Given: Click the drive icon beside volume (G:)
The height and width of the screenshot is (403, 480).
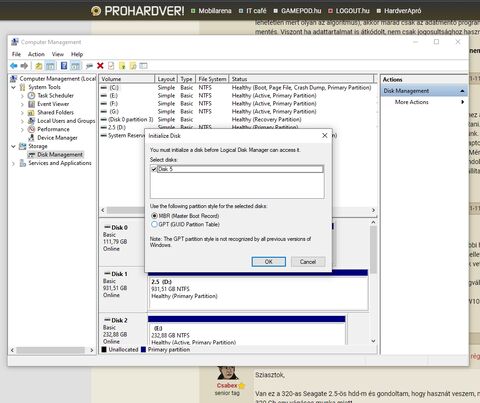Looking at the screenshot, I should (x=104, y=112).
